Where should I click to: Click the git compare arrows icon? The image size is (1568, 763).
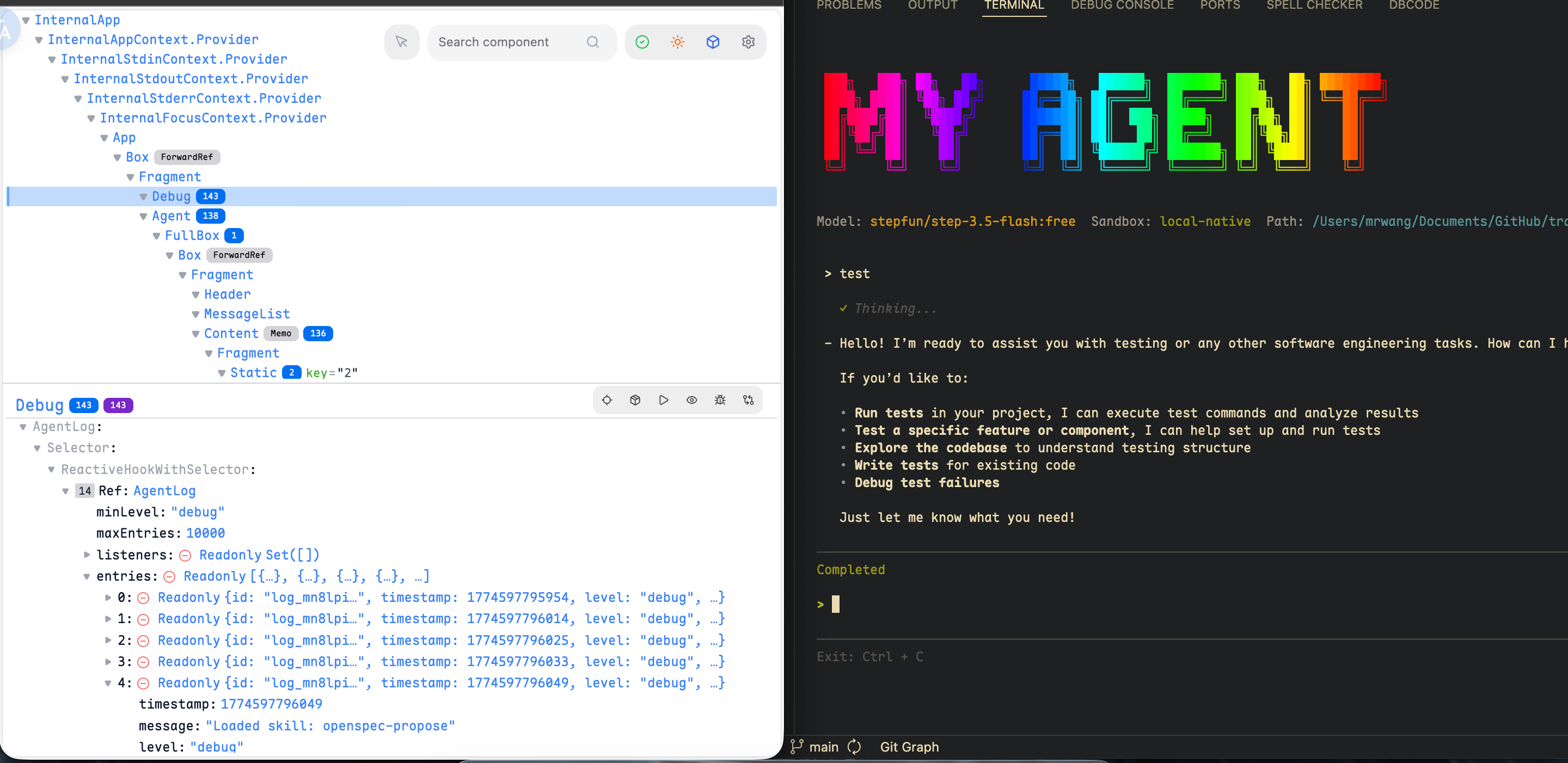tap(748, 400)
